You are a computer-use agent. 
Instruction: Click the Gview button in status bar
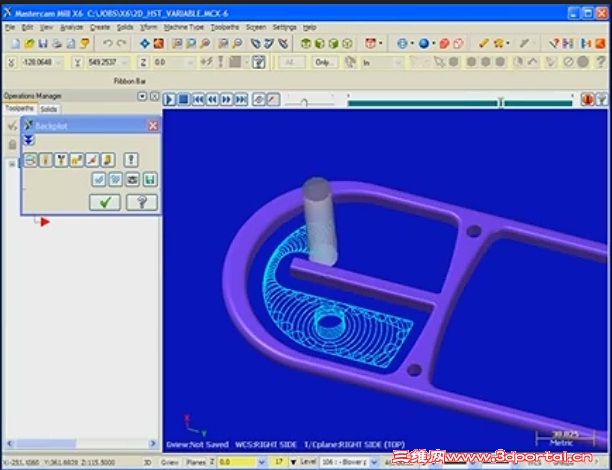[169, 462]
